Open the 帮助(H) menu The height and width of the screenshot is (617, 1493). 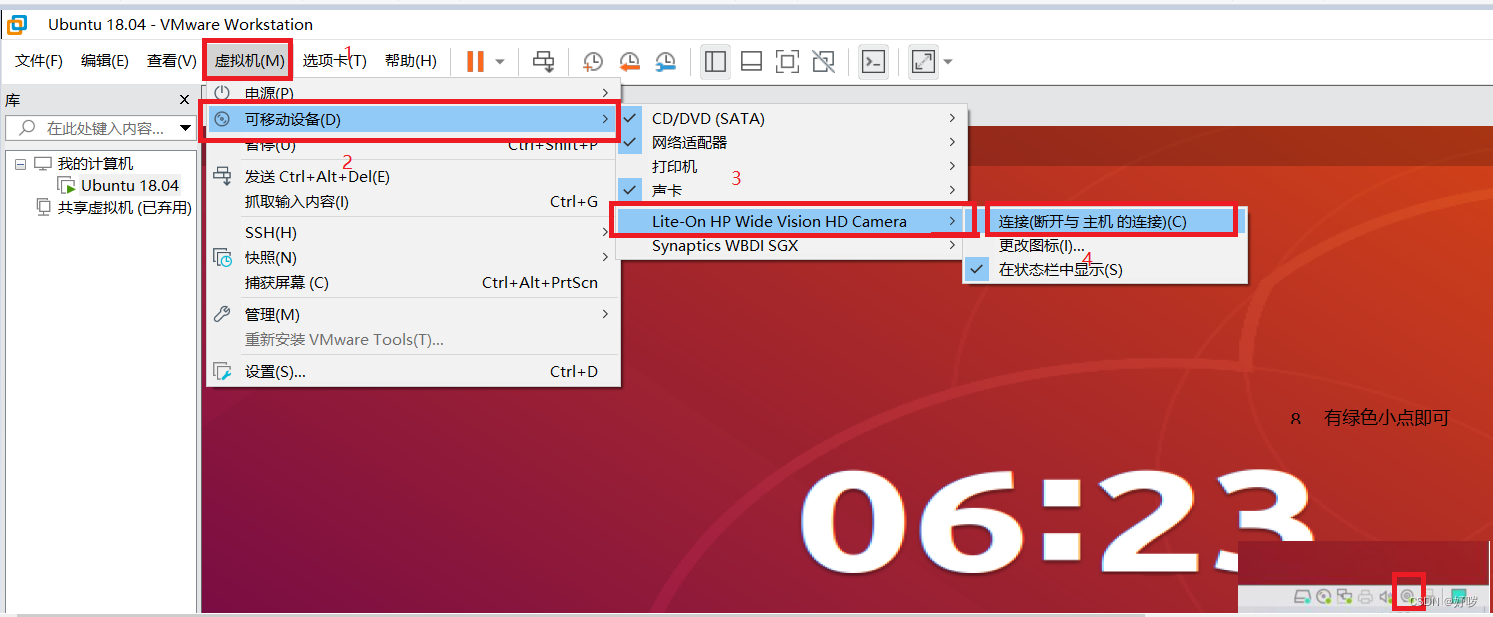pos(411,61)
